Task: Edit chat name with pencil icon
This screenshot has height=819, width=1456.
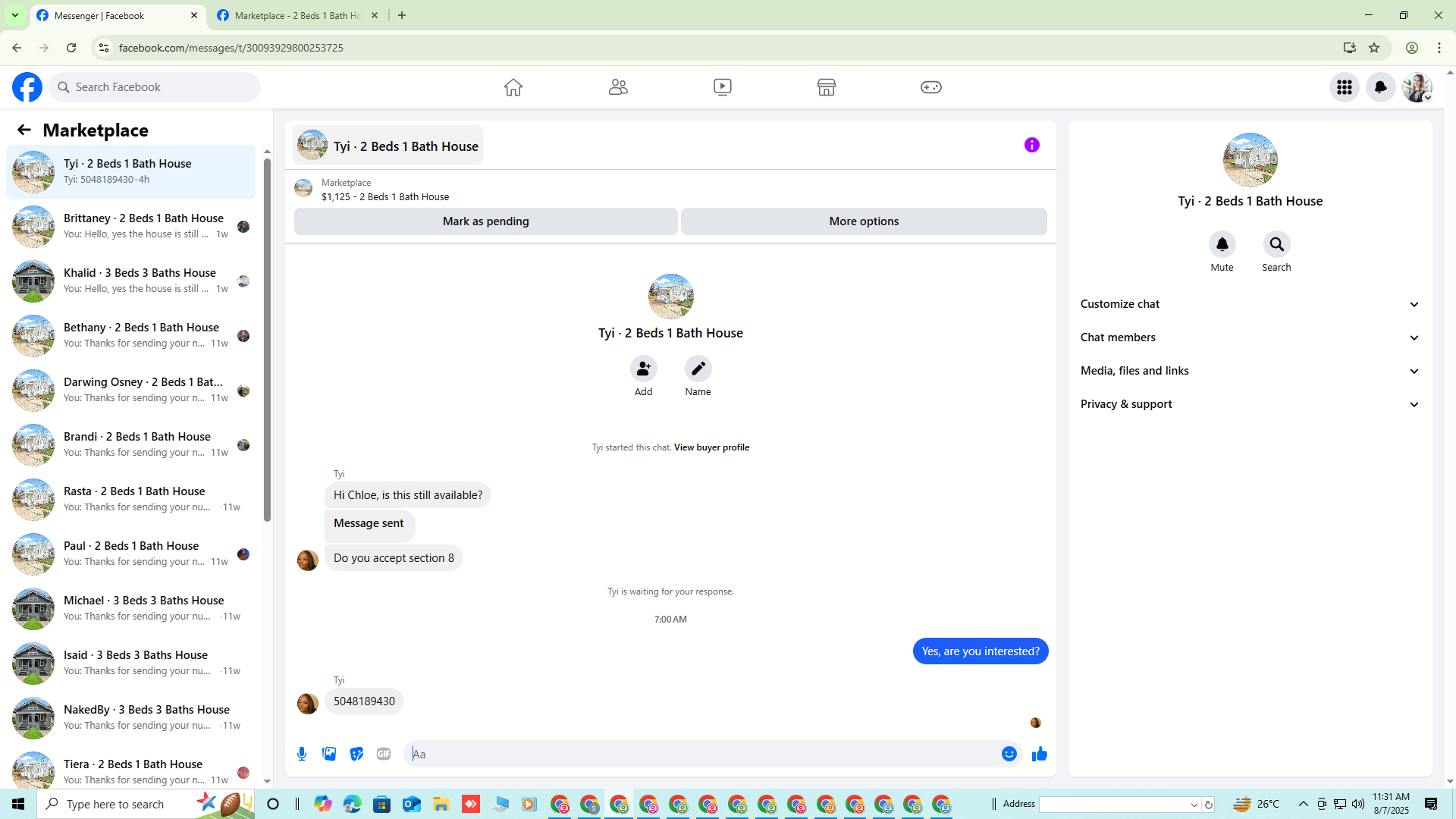Action: 698,369
